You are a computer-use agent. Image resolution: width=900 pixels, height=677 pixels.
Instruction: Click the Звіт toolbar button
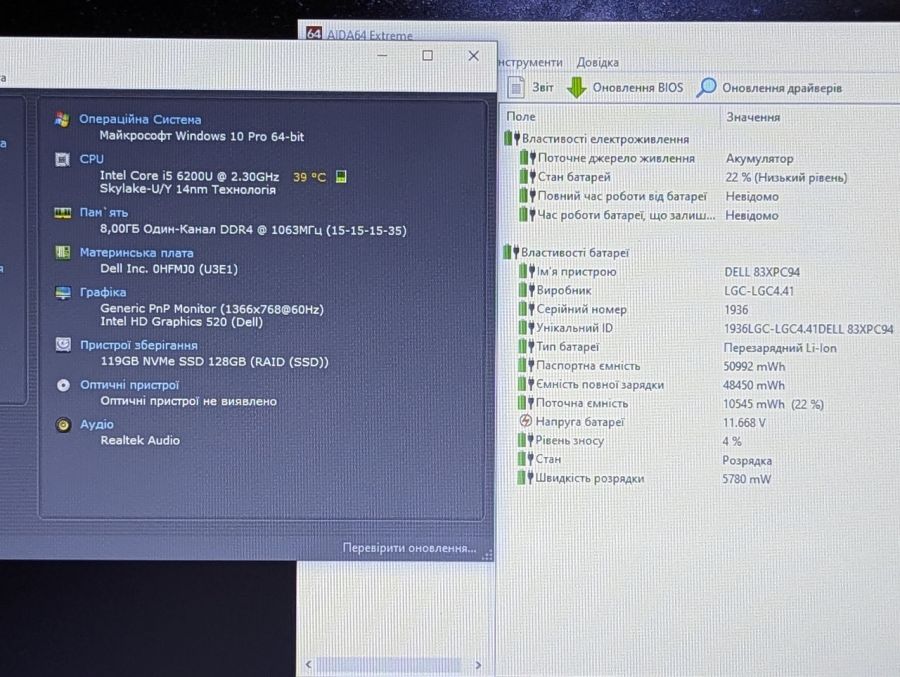pyautogui.click(x=531, y=87)
